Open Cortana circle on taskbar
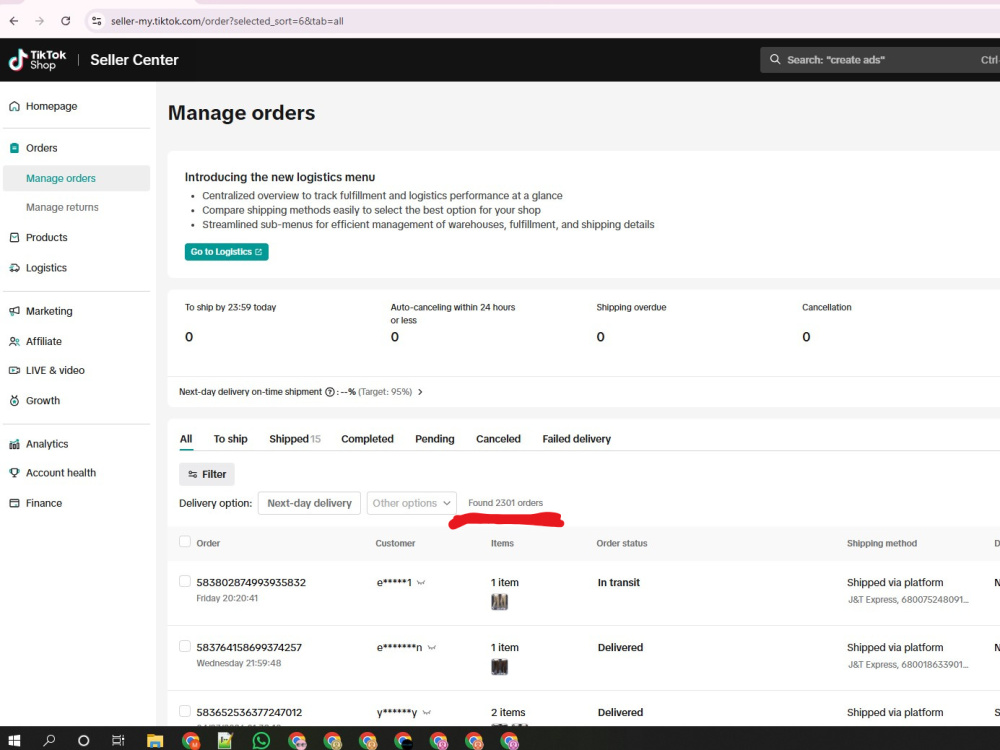This screenshot has height=750, width=1000. coord(84,740)
